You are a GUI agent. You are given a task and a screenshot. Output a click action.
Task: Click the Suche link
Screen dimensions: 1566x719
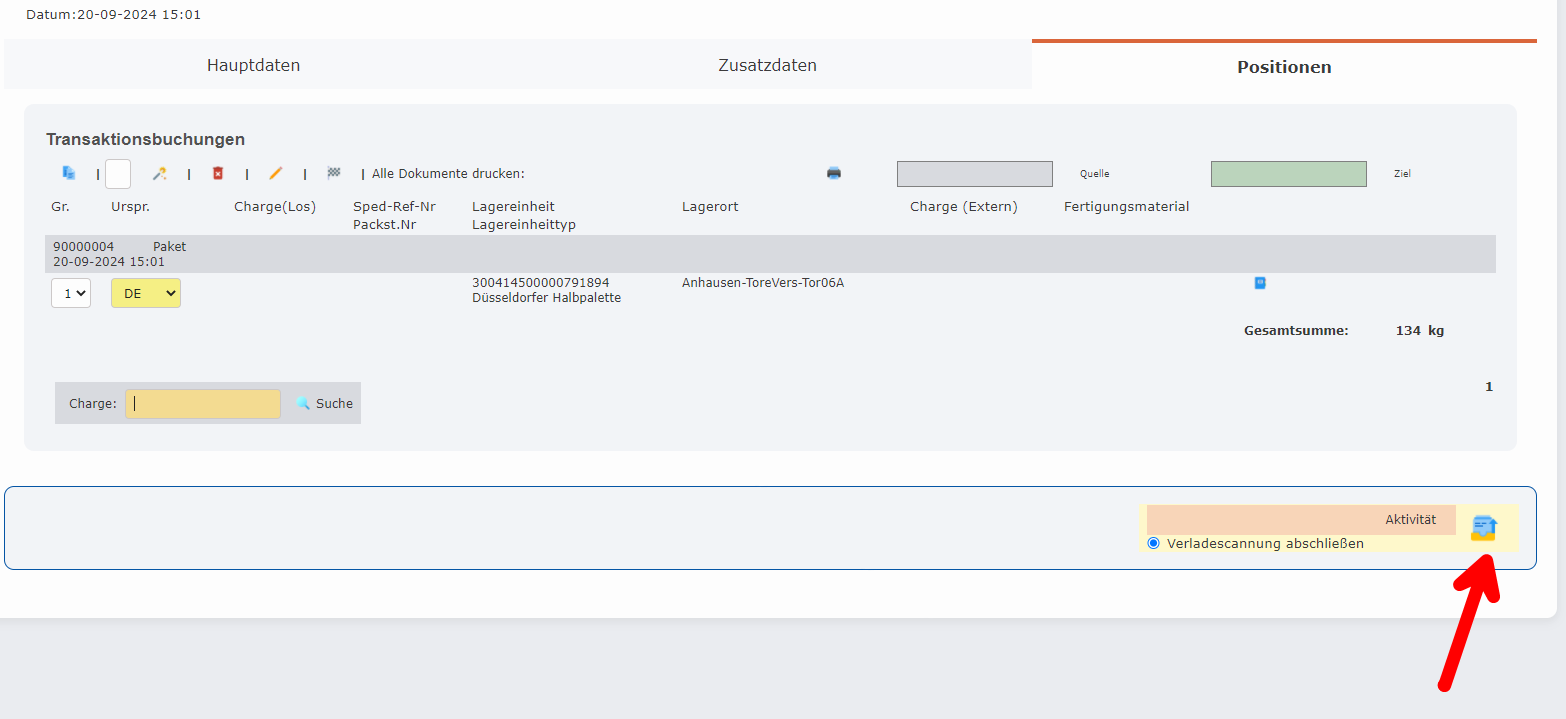pyautogui.click(x=334, y=403)
